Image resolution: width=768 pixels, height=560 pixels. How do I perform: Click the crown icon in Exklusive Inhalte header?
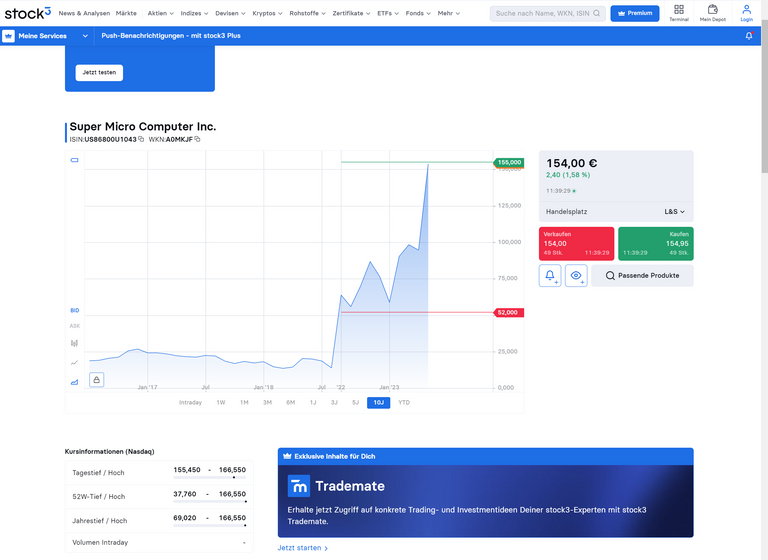[287, 456]
